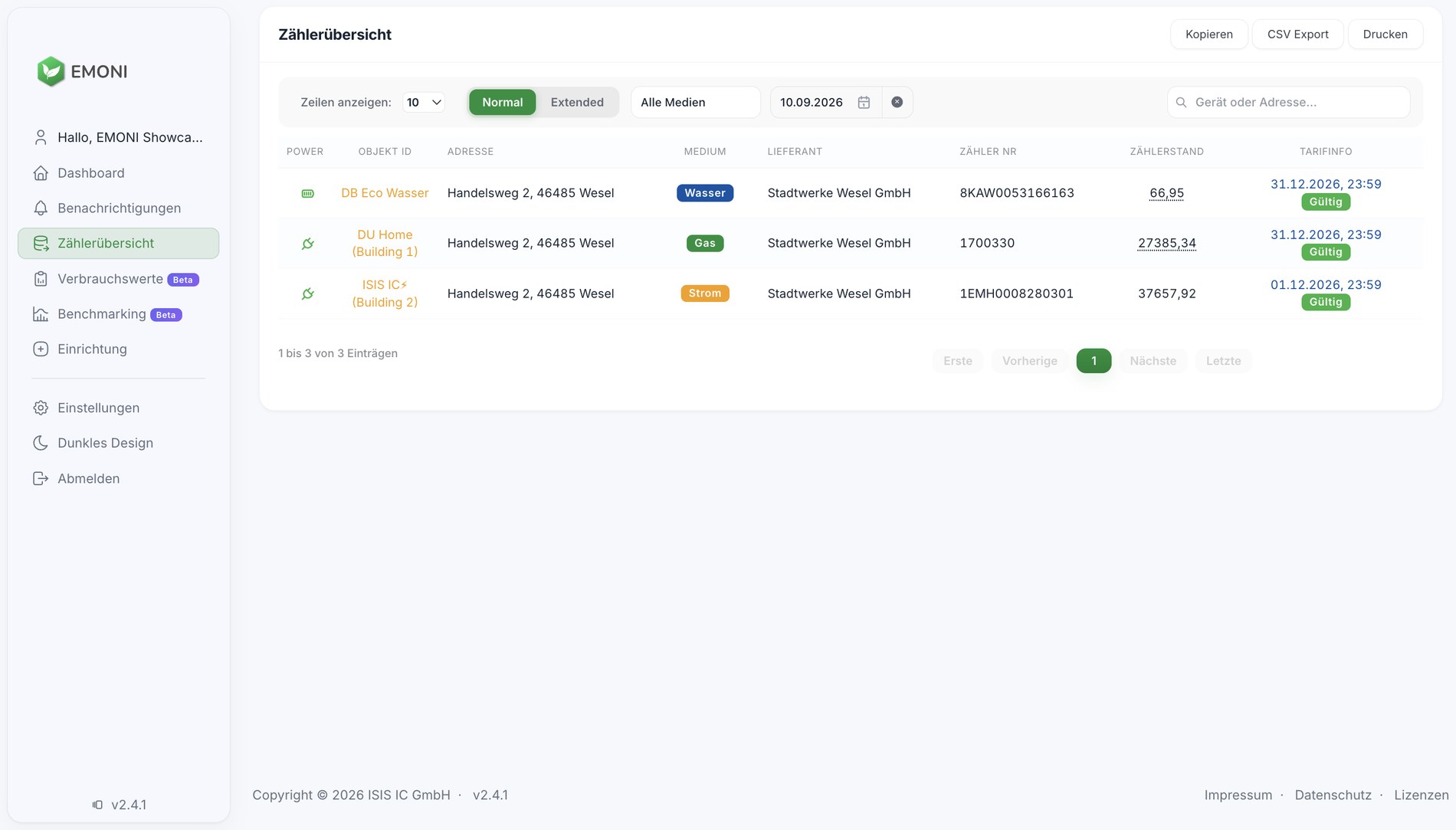Open Benachrichtigungen in the sidebar

pyautogui.click(x=118, y=208)
